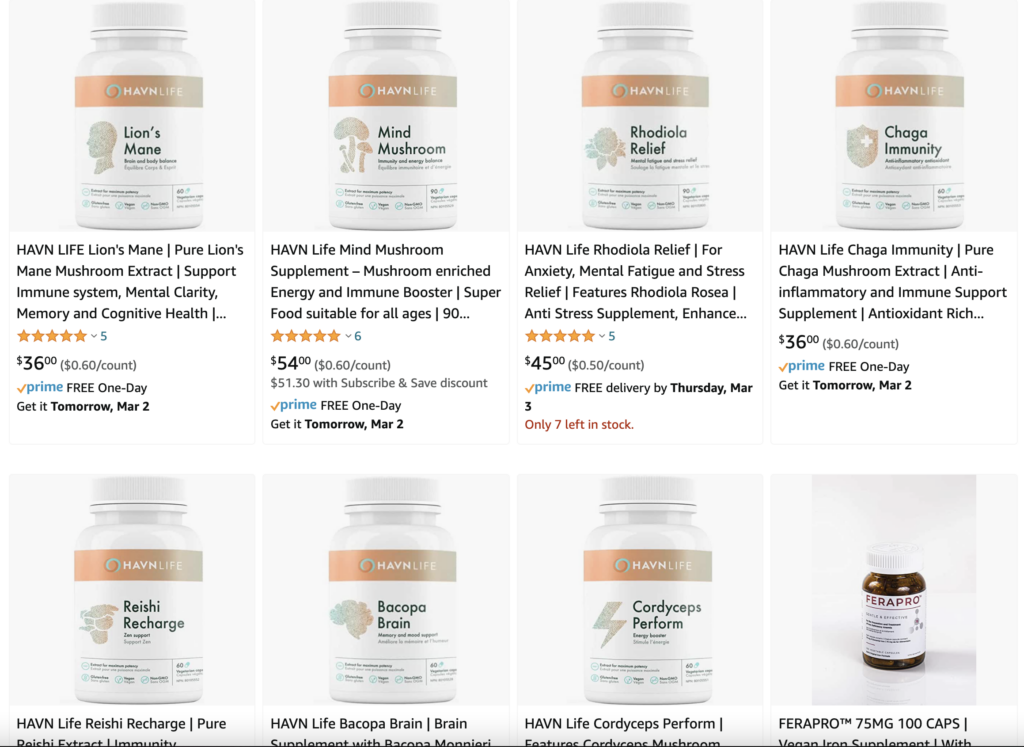Expand rating chevron for Lion's Mane
This screenshot has width=1024, height=747.
point(94,336)
